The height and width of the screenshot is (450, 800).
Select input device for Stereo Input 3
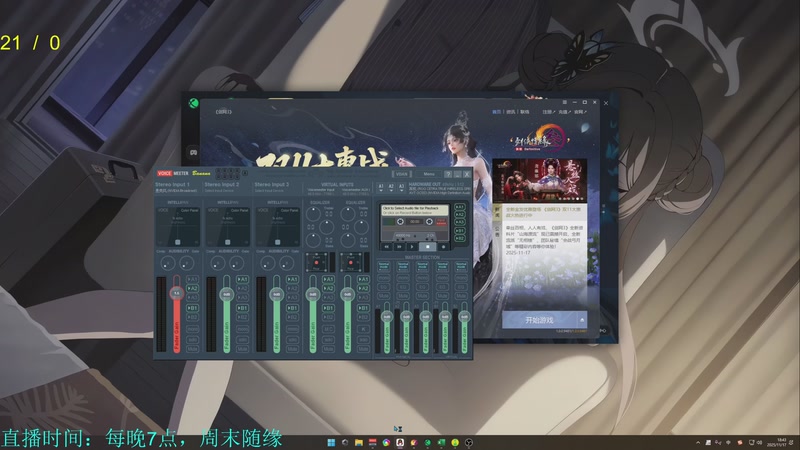coord(270,191)
